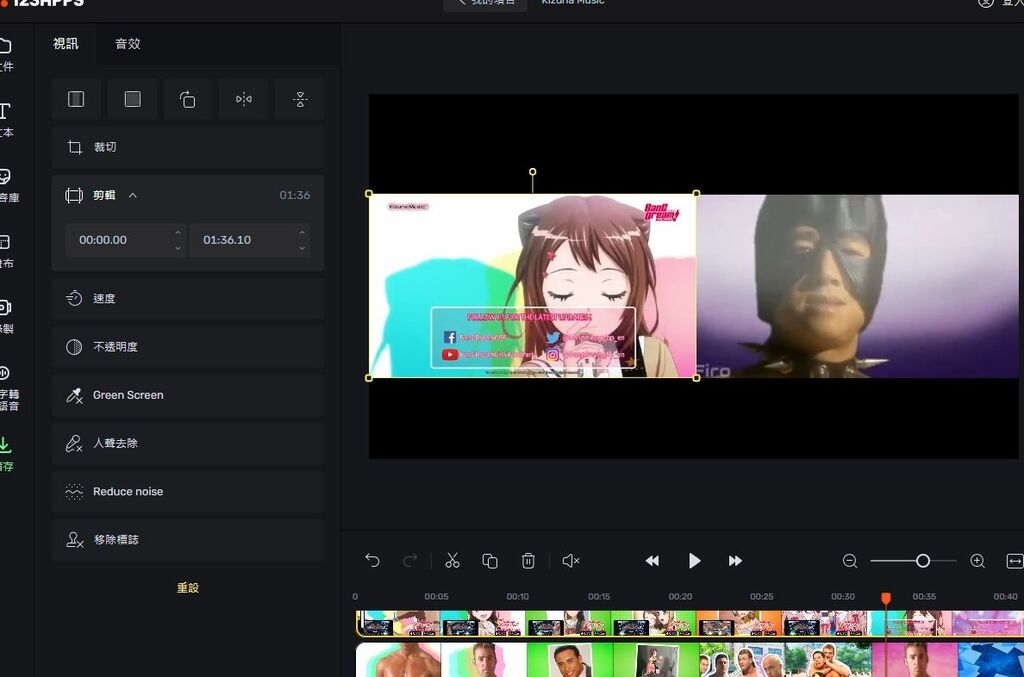Zoom in the timeline with plus magnifier
This screenshot has height=677, width=1024.
click(978, 561)
